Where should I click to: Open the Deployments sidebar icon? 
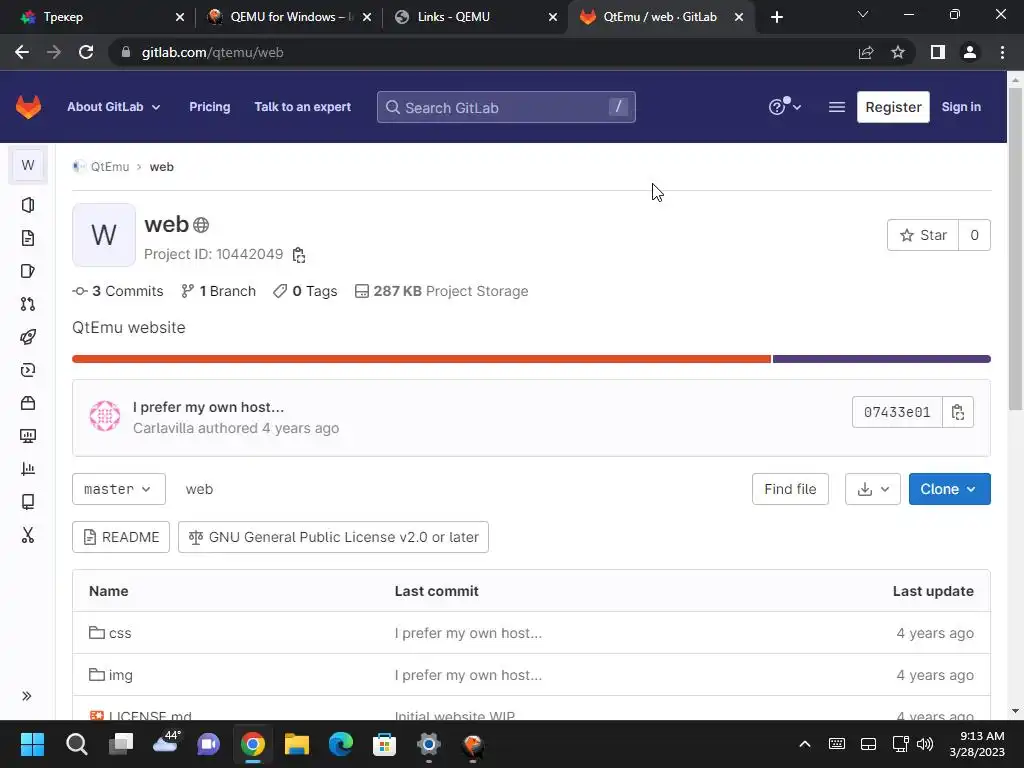[27, 370]
